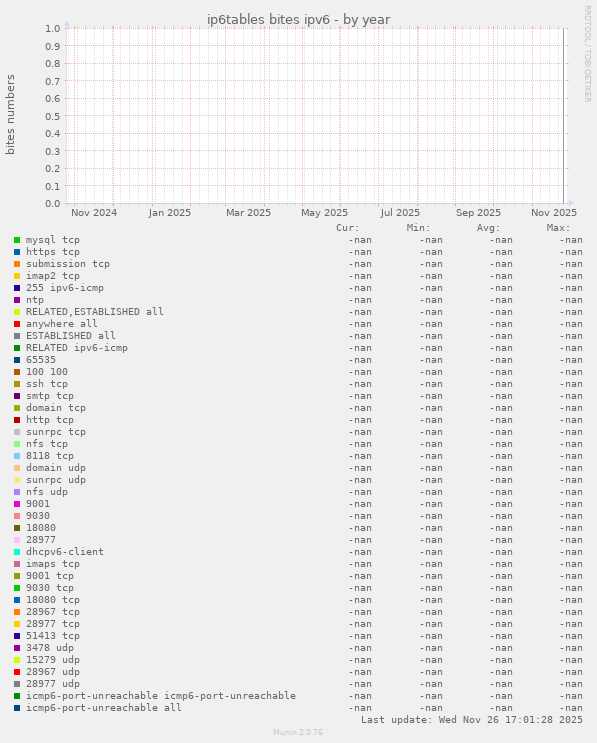This screenshot has width=597, height=743.
Task: Click the 'Last update' timestamp text
Action: point(472,720)
